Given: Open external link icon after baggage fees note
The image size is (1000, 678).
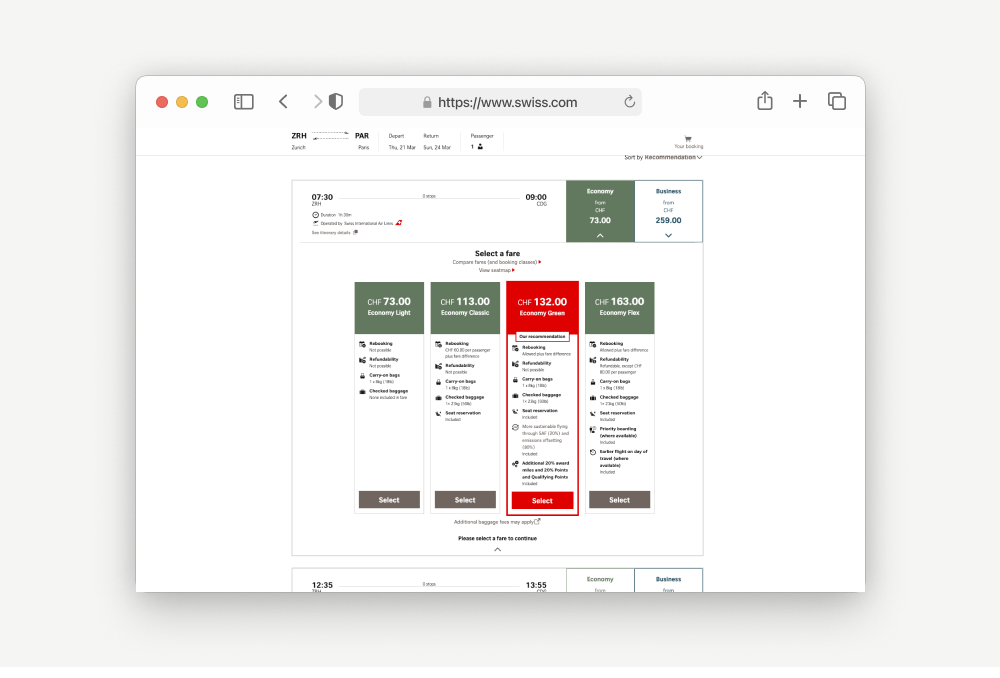Looking at the screenshot, I should point(537,521).
